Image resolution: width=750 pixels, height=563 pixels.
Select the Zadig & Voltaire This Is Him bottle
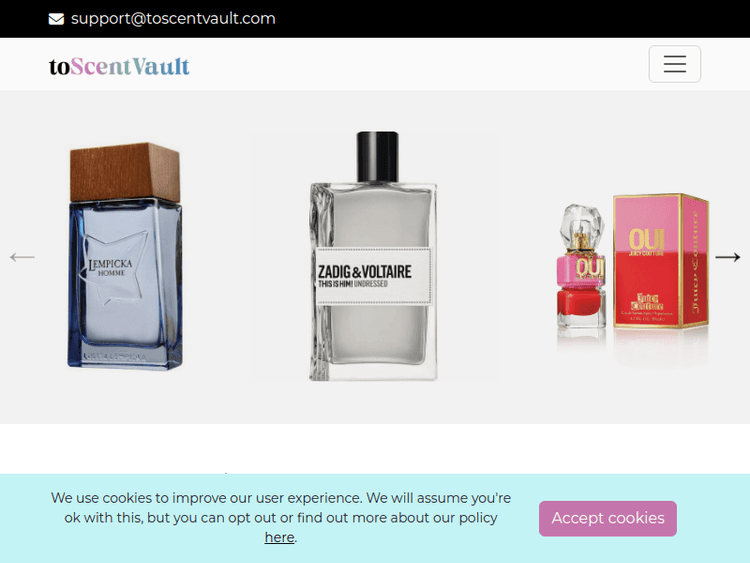point(374,256)
